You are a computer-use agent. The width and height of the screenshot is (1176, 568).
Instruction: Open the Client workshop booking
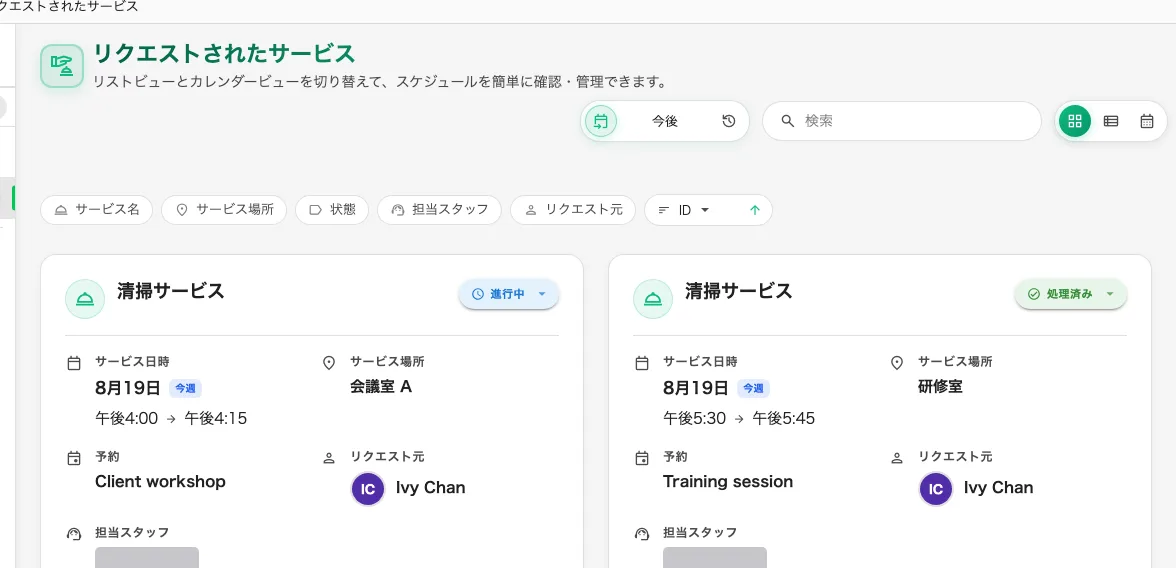pos(160,482)
